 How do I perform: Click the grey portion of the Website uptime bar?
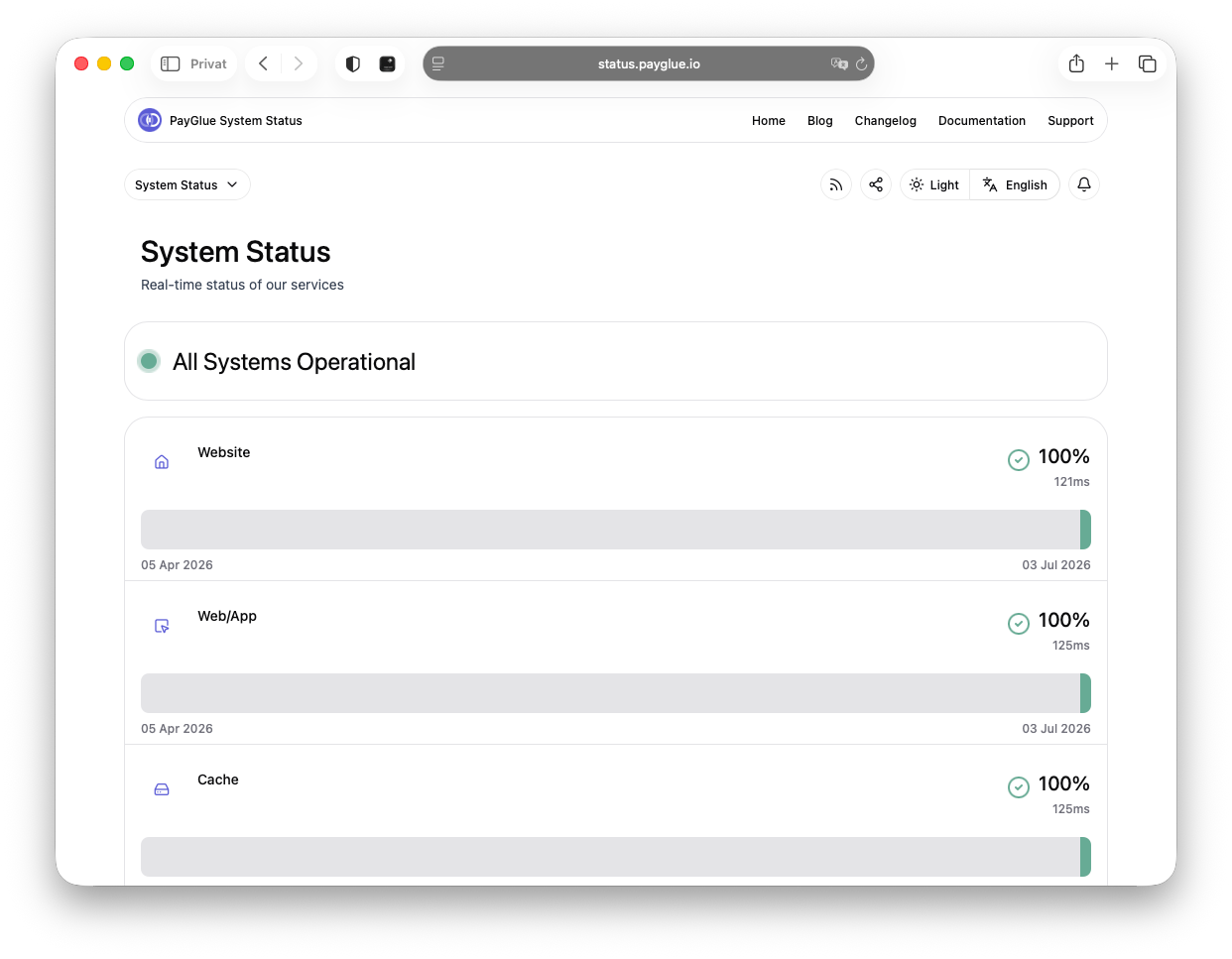pyautogui.click(x=610, y=530)
